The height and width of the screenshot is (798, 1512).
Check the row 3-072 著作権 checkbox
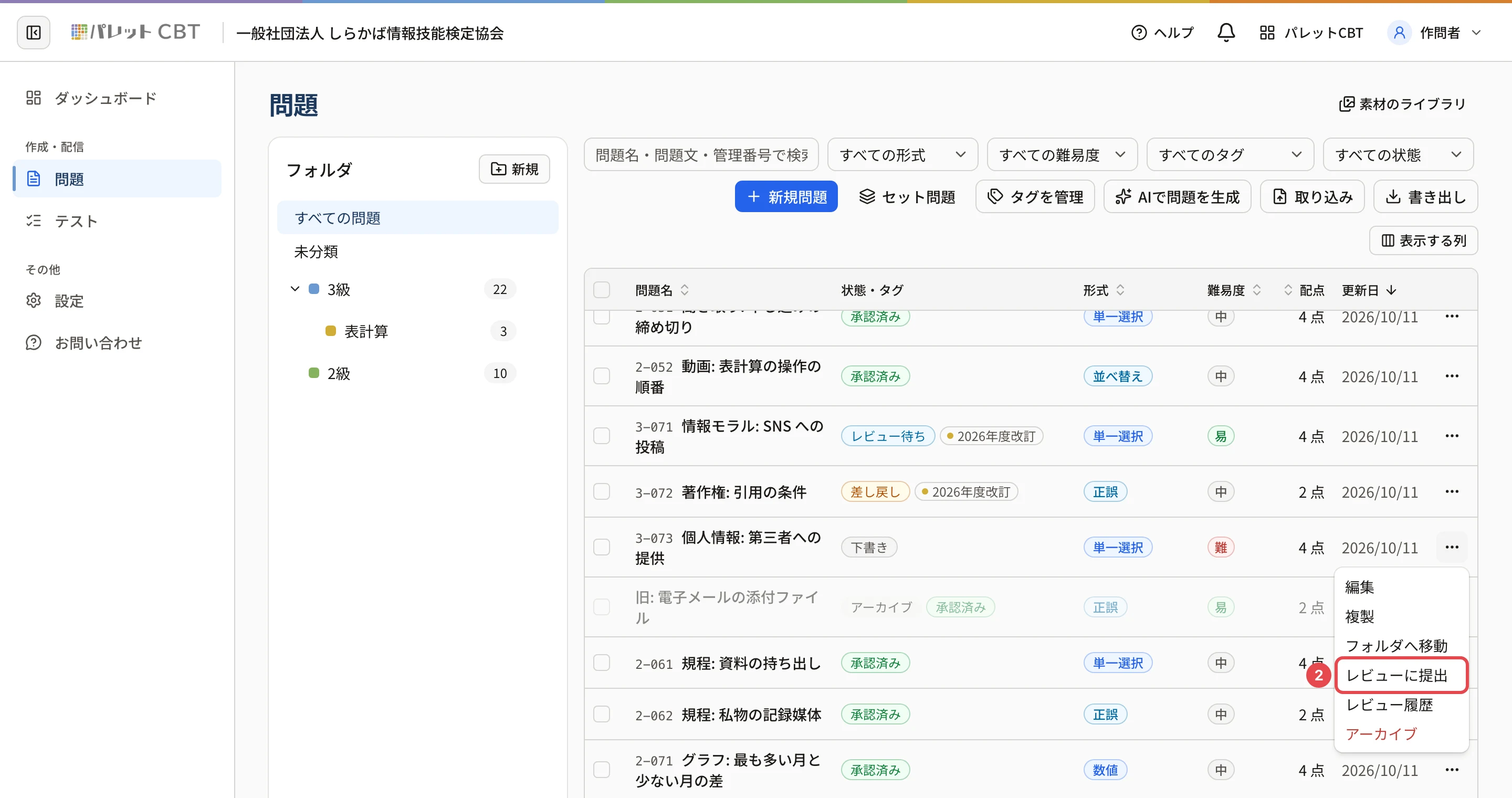(602, 492)
